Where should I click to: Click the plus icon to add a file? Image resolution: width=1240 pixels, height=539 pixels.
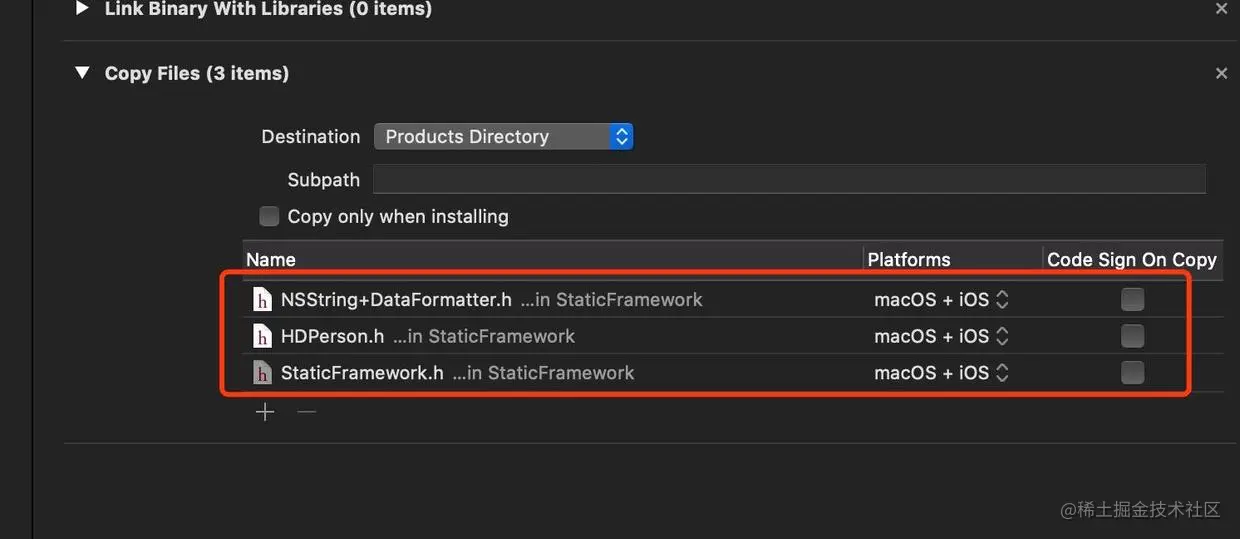(x=265, y=412)
